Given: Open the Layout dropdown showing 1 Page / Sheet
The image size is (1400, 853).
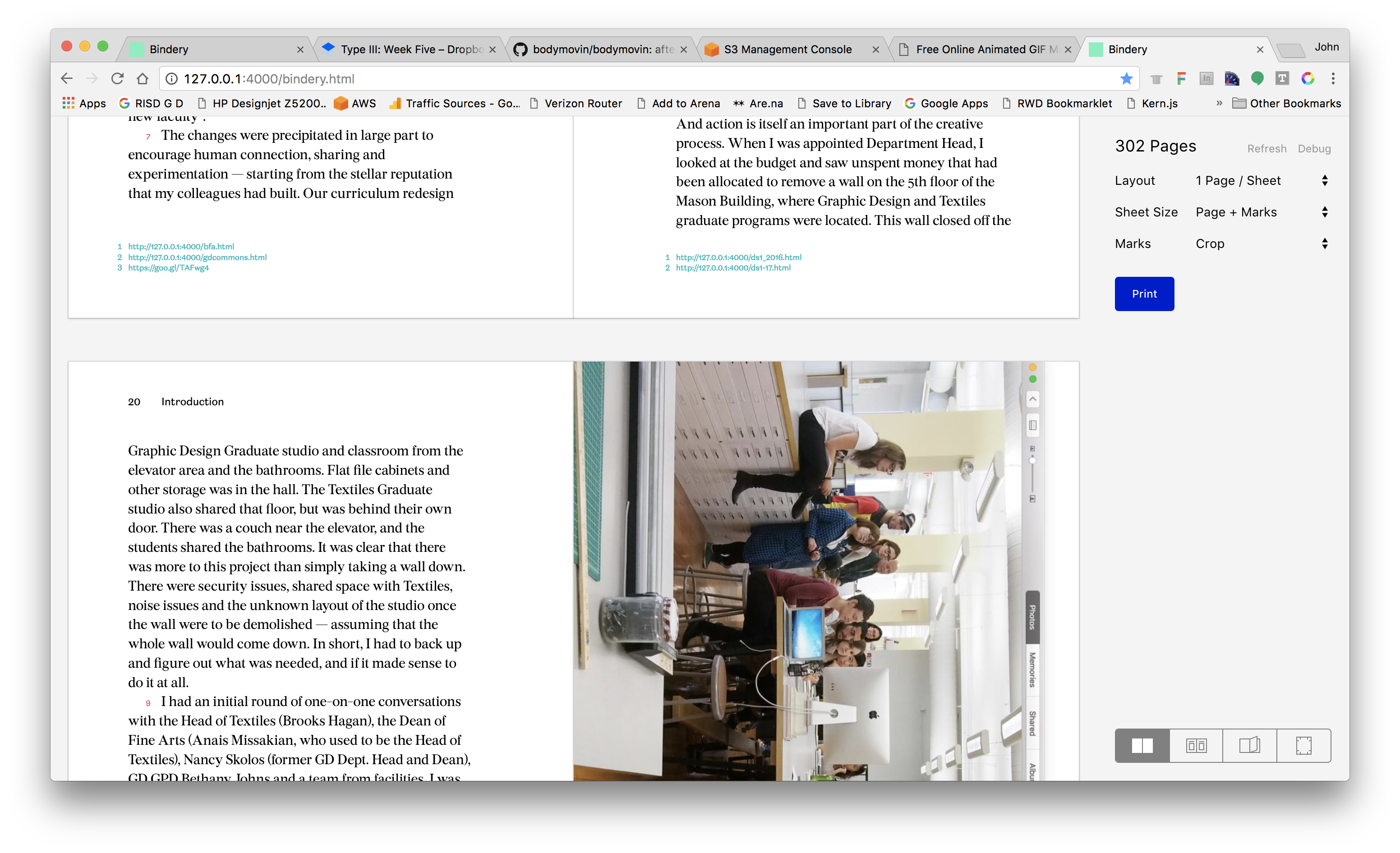Looking at the screenshot, I should (1262, 181).
